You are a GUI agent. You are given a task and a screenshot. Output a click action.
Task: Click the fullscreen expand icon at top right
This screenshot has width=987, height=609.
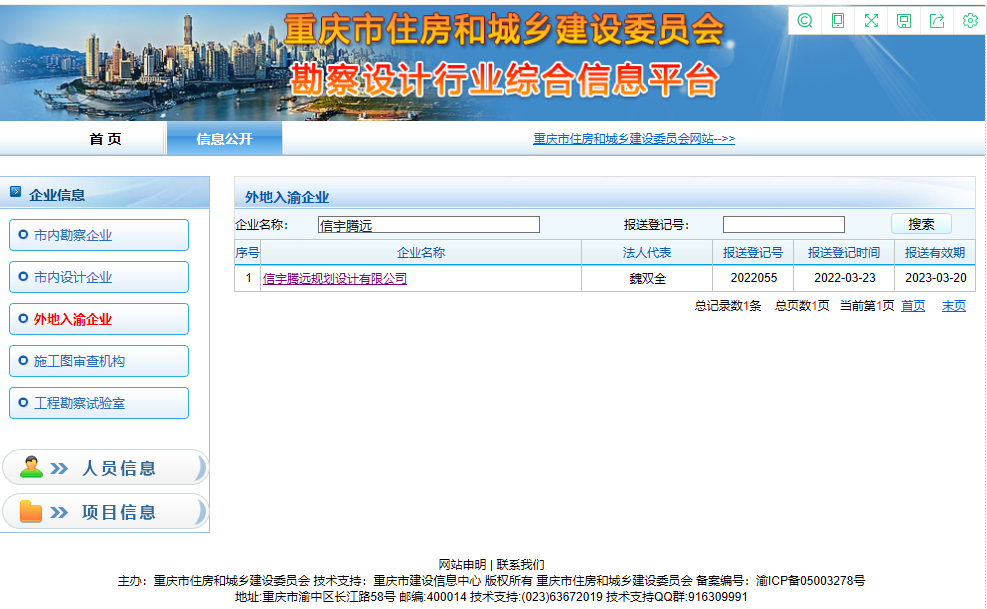coord(870,20)
